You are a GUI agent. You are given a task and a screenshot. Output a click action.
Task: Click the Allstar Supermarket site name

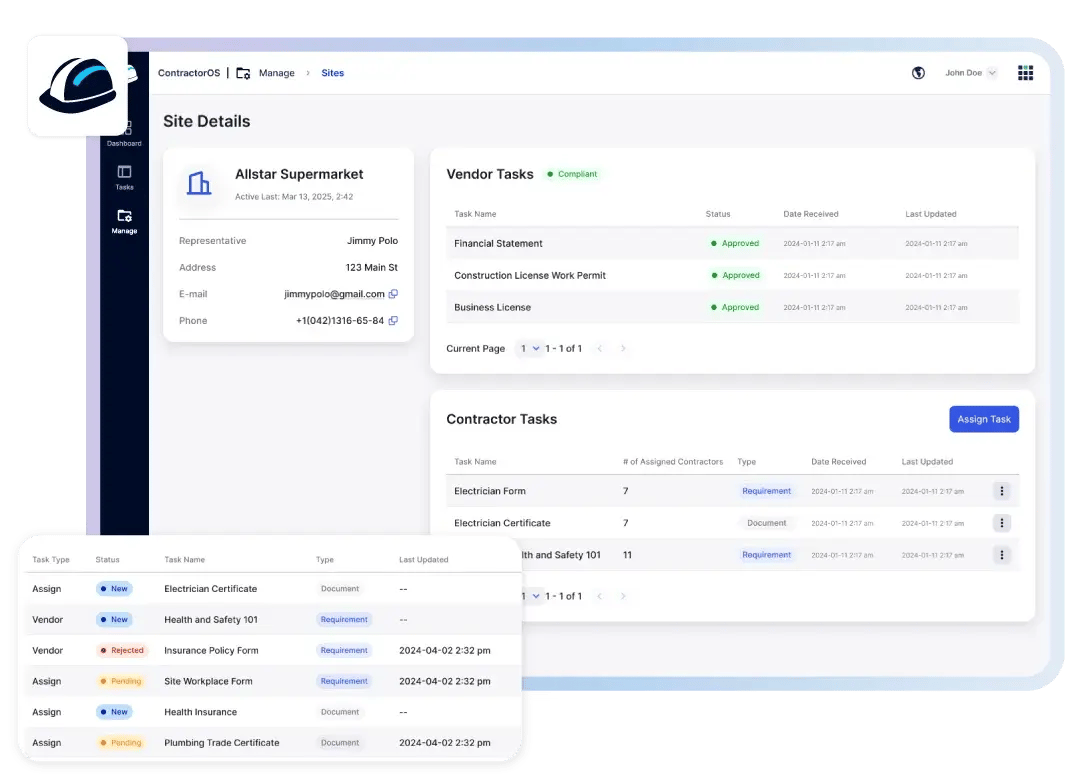click(299, 174)
